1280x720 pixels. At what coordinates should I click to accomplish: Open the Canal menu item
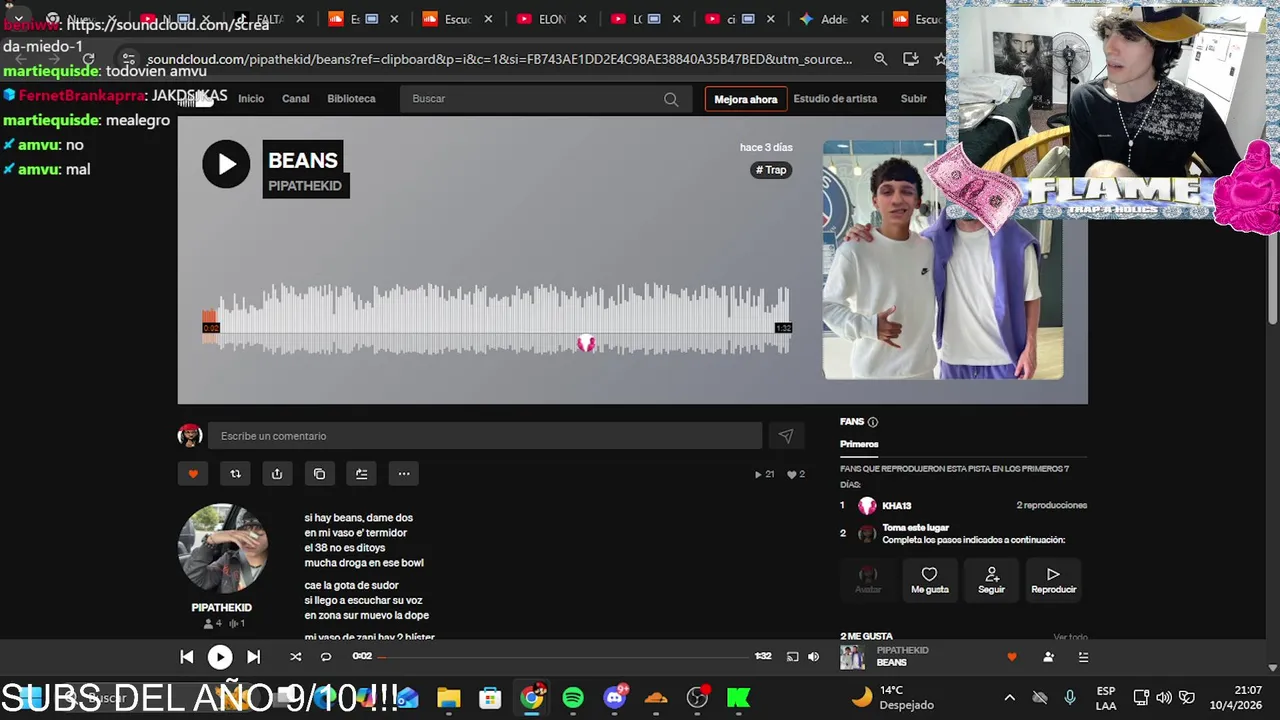tap(295, 99)
